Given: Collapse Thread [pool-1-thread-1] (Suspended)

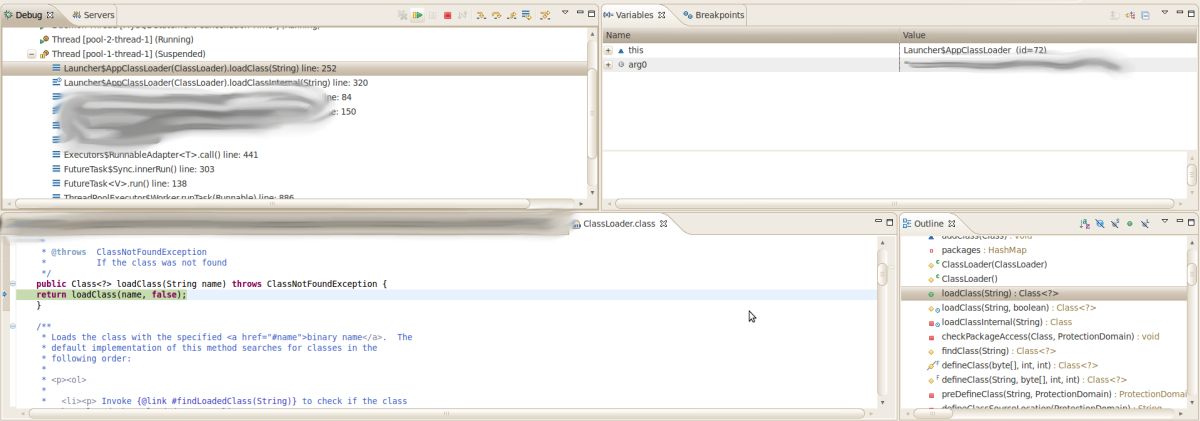Looking at the screenshot, I should 32,53.
